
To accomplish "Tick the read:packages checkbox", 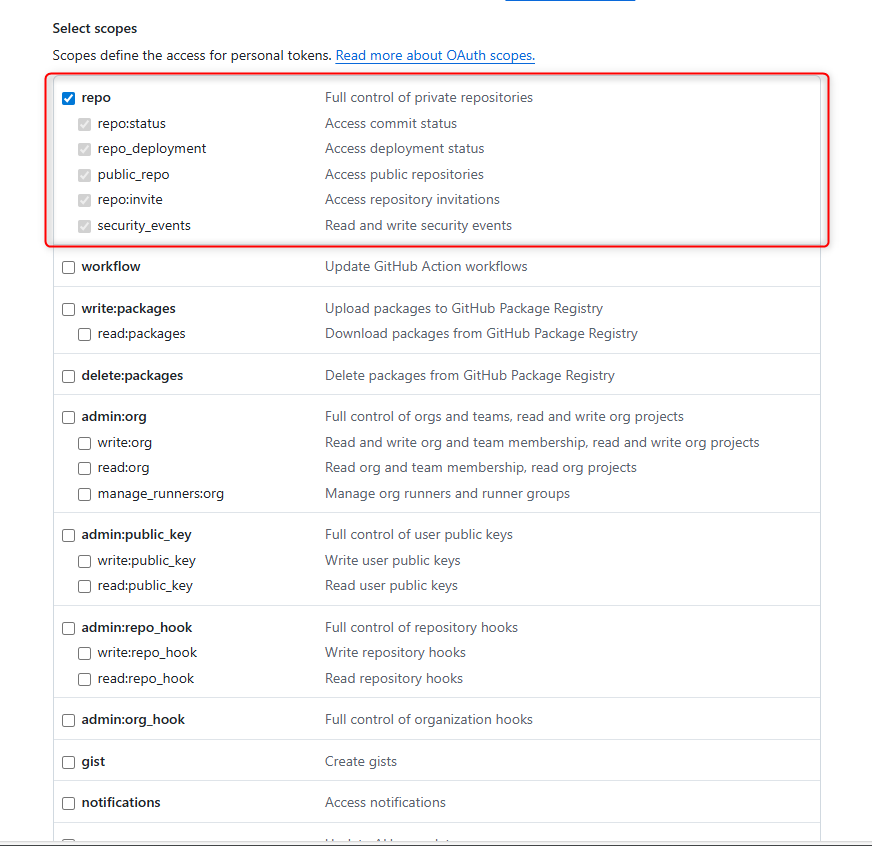I will coord(85,334).
